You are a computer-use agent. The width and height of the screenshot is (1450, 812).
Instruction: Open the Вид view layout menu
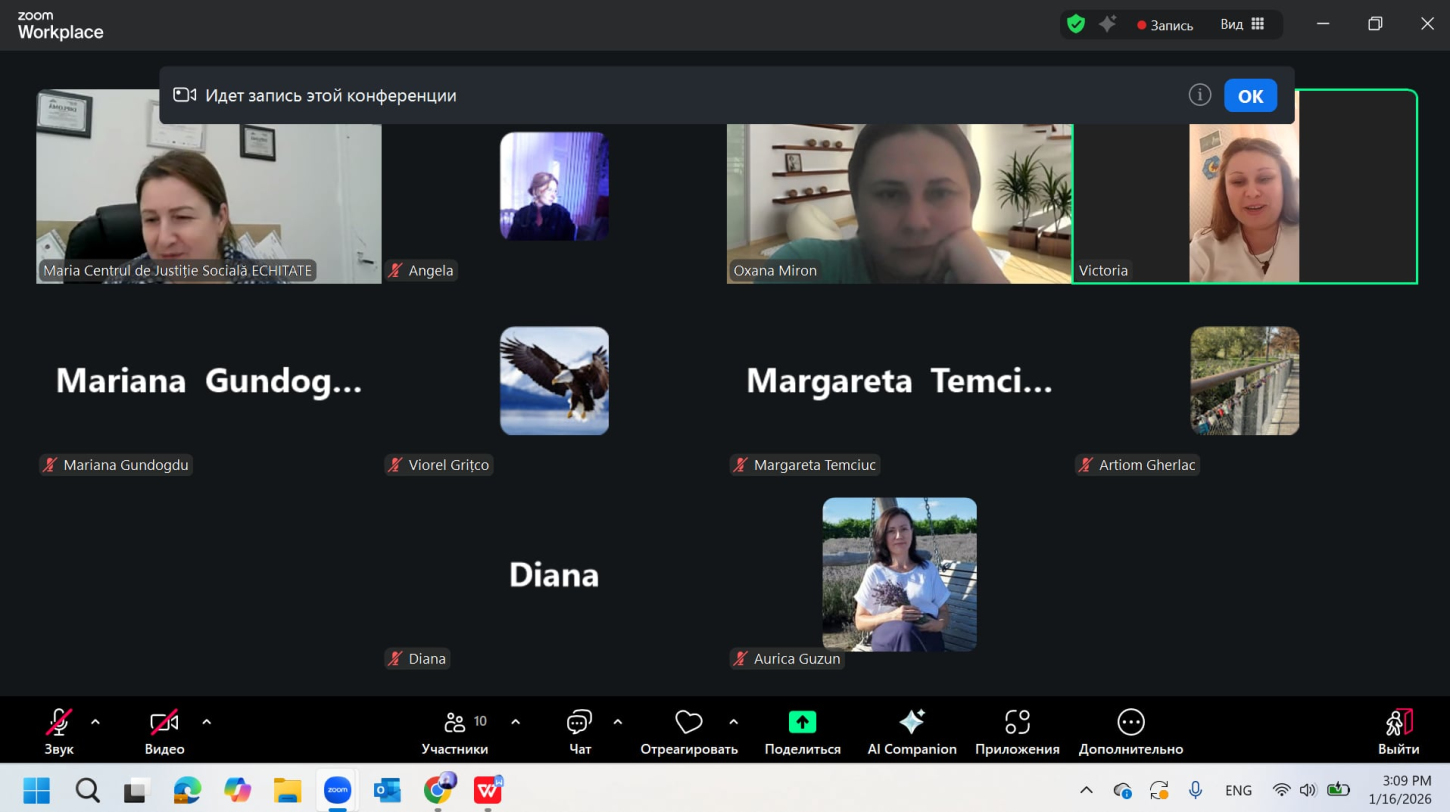click(1243, 24)
